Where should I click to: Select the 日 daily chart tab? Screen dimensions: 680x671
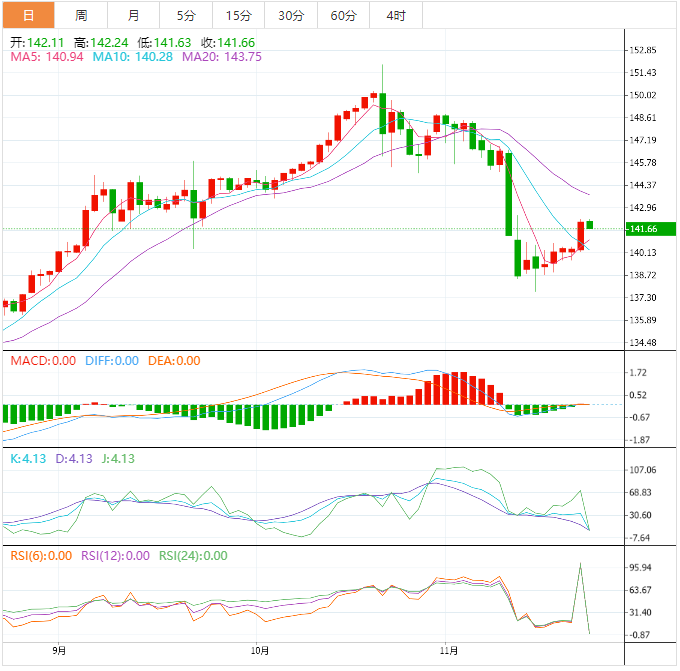[28, 15]
